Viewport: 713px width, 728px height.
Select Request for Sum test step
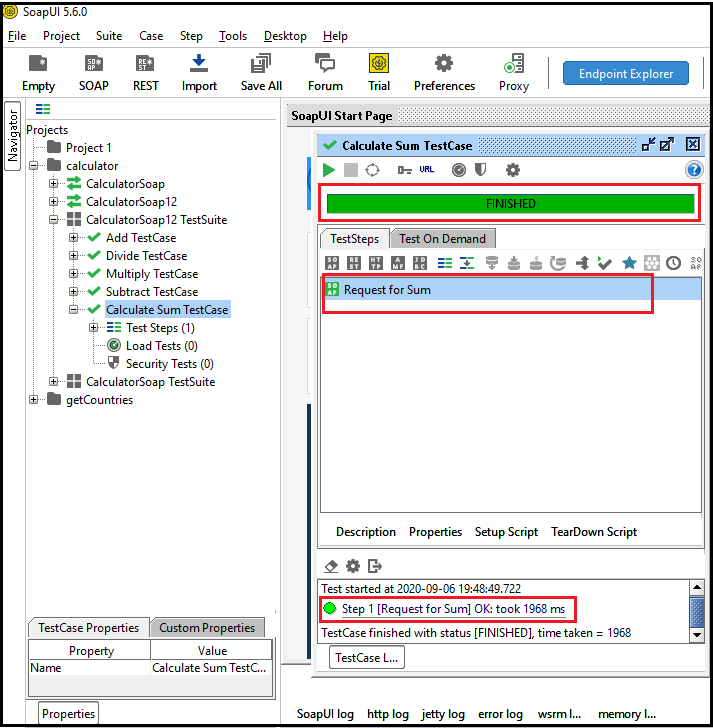(512, 289)
